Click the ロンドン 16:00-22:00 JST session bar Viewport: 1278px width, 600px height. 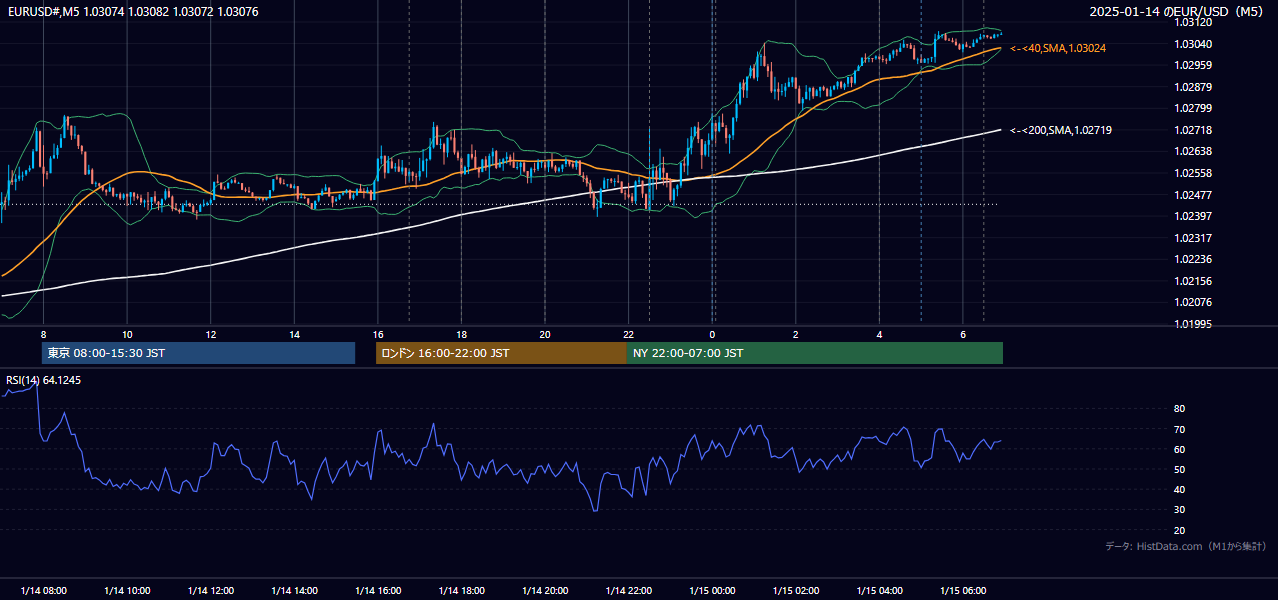click(501, 353)
